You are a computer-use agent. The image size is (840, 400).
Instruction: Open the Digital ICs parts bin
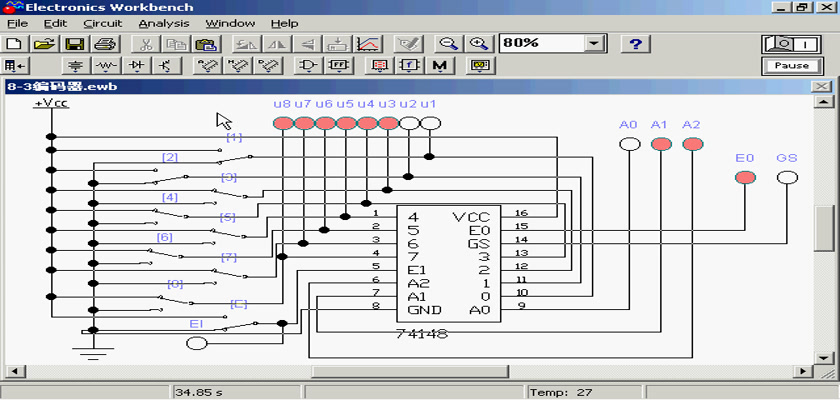tap(266, 66)
